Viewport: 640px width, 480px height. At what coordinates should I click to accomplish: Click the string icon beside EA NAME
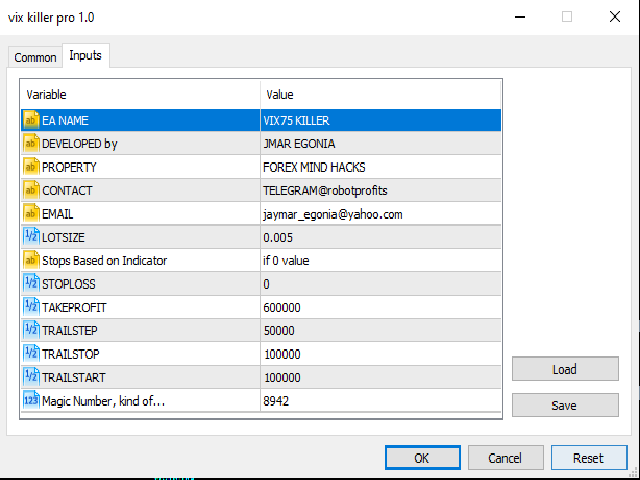(x=31, y=120)
